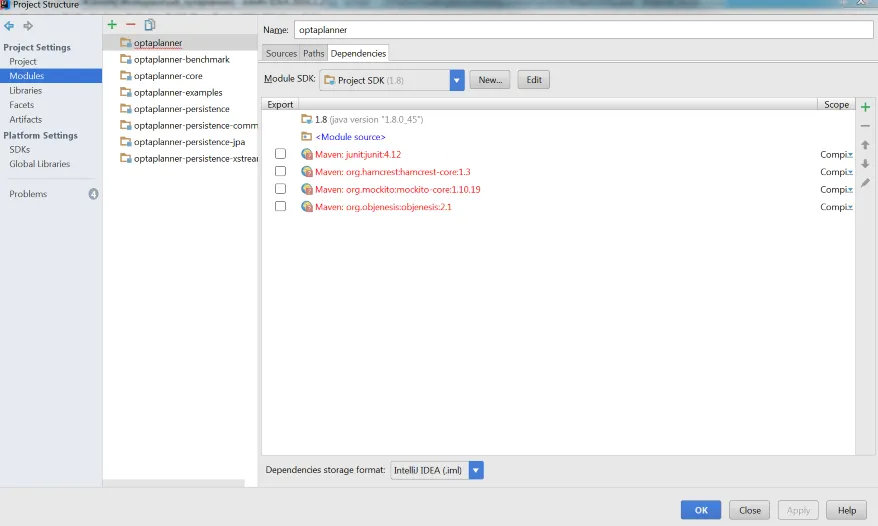The image size is (878, 526).
Task: Open Libraries settings
Action: (x=25, y=90)
